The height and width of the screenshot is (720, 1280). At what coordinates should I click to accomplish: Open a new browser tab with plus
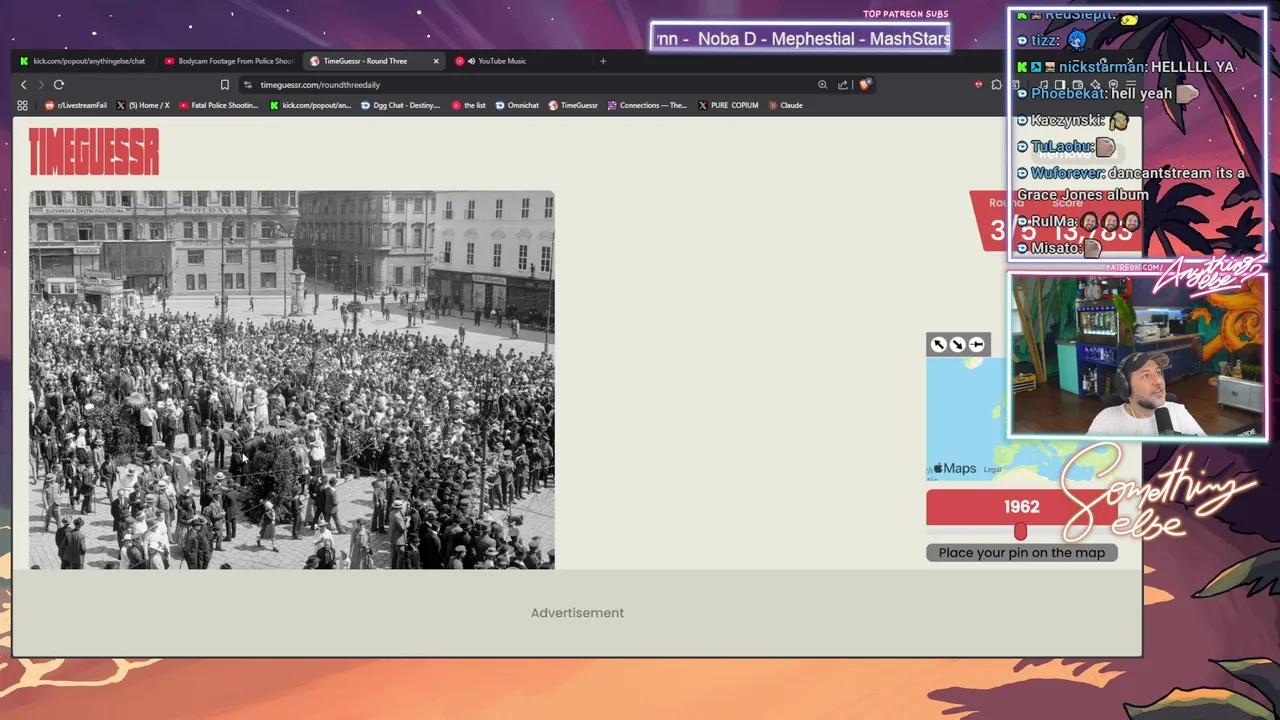tap(603, 61)
